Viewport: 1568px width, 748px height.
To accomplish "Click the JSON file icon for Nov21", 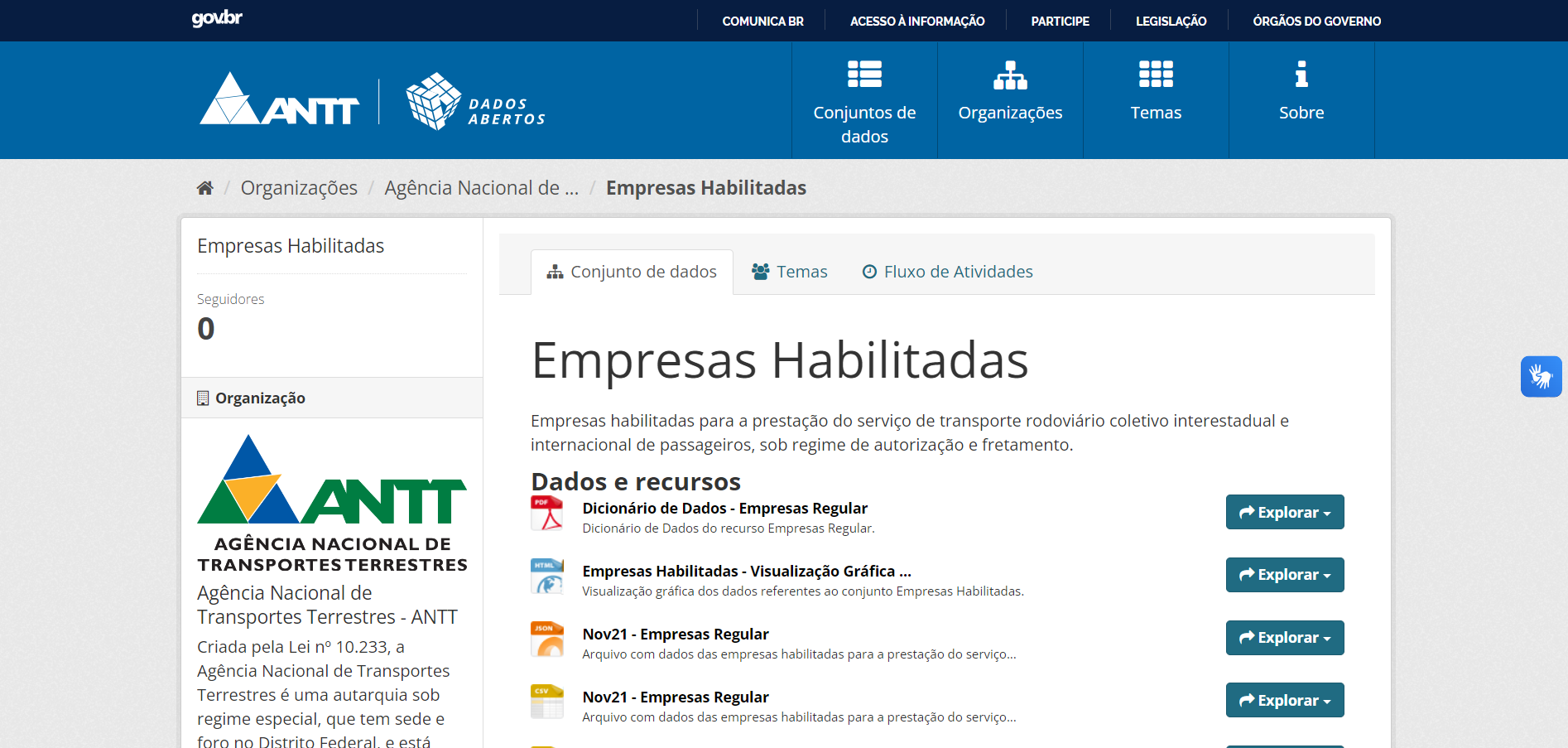I will [x=546, y=639].
